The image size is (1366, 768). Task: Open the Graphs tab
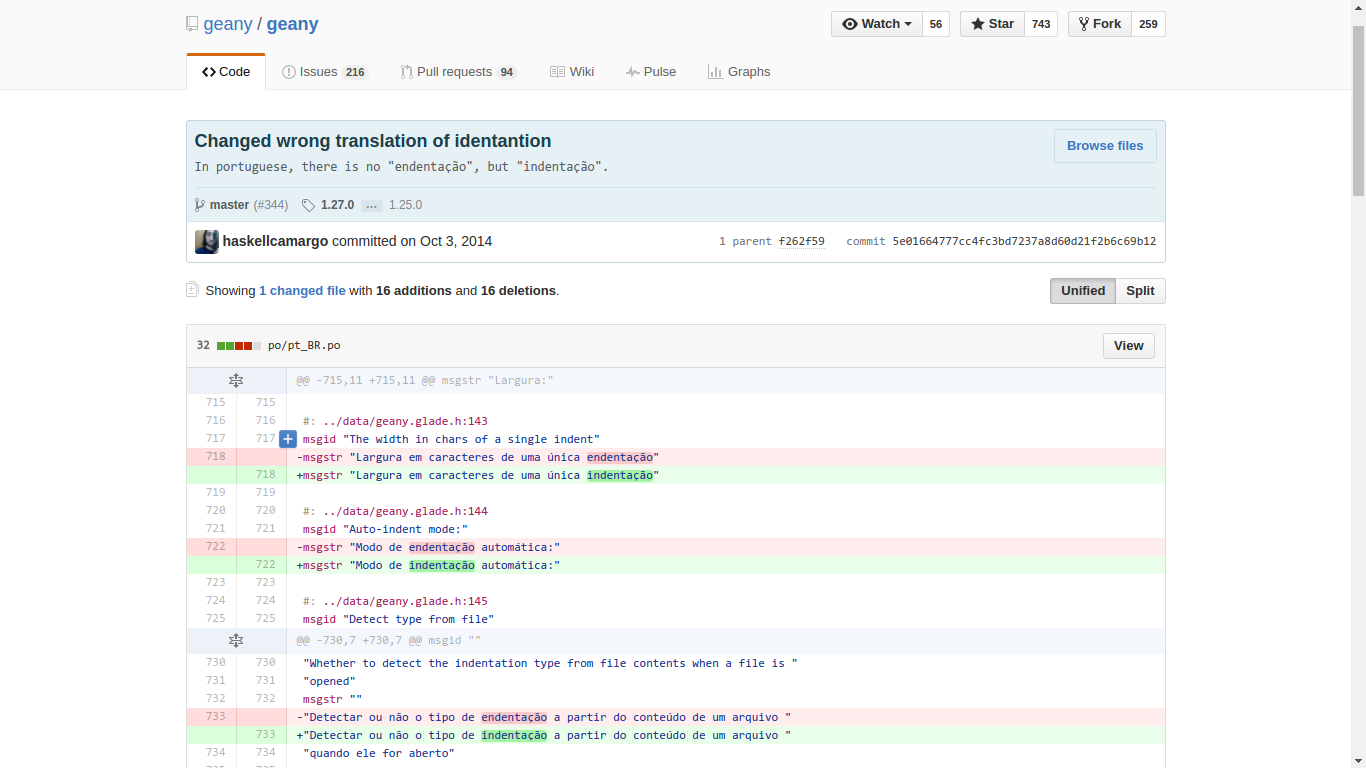click(739, 72)
